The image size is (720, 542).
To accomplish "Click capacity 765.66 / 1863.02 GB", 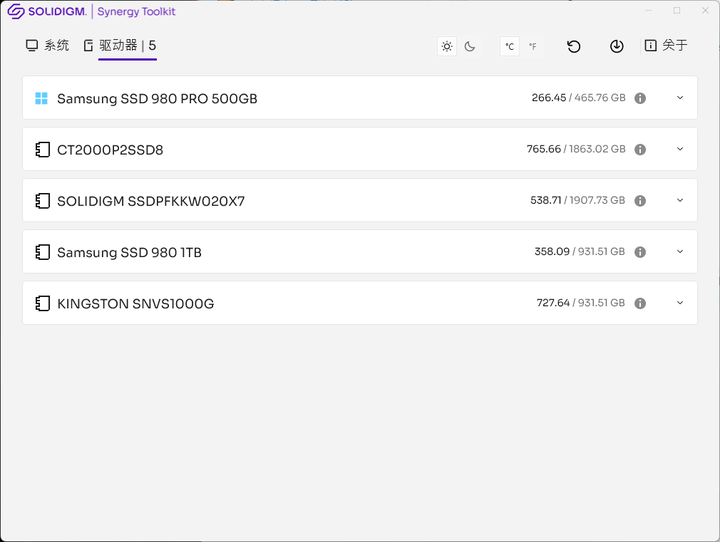I will [x=576, y=149].
